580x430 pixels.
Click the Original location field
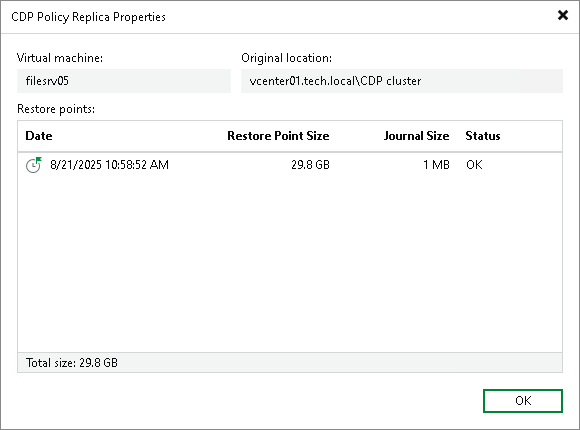pos(402,81)
